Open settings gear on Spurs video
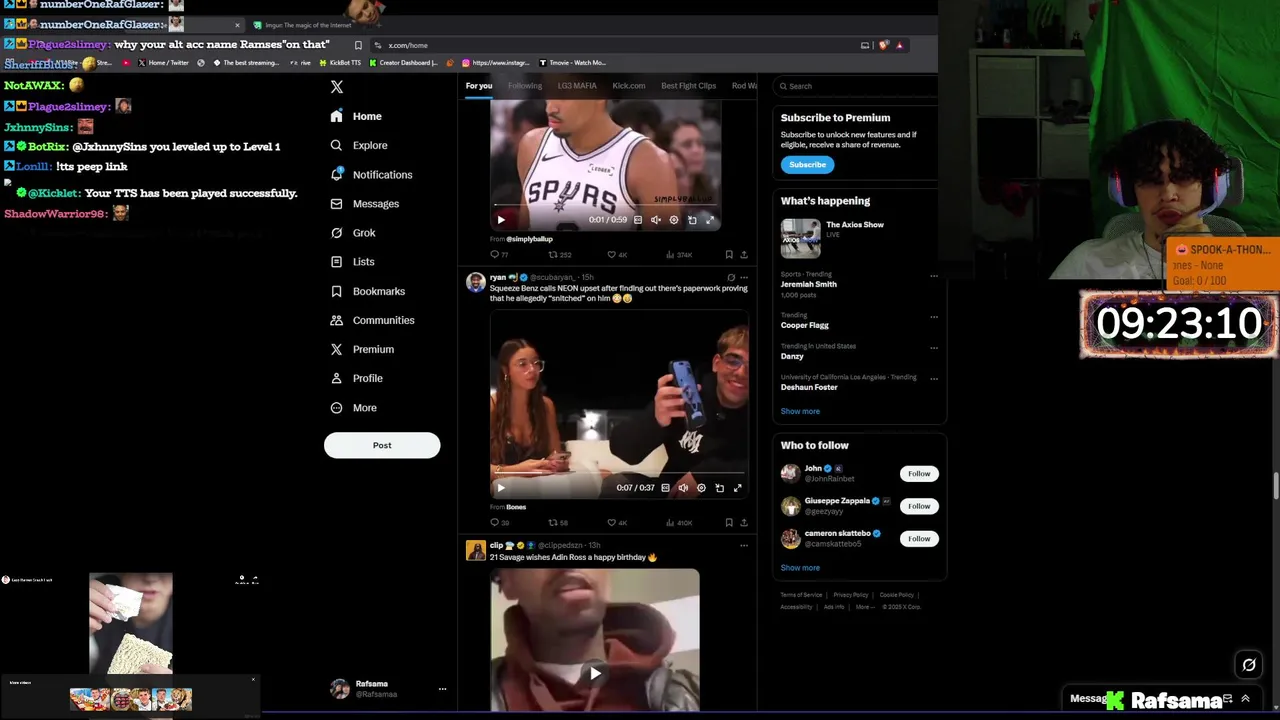Image resolution: width=1280 pixels, height=720 pixels. (674, 220)
